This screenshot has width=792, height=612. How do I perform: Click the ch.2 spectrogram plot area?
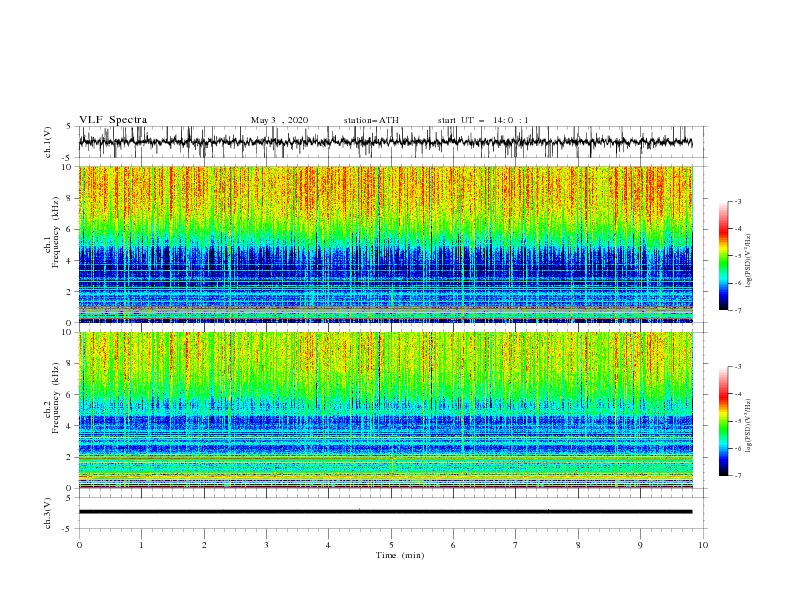(x=386, y=410)
